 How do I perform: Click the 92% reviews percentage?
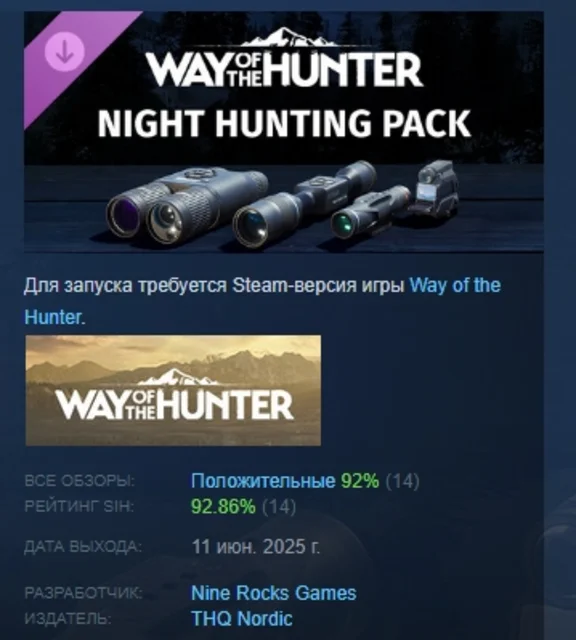coord(360,481)
